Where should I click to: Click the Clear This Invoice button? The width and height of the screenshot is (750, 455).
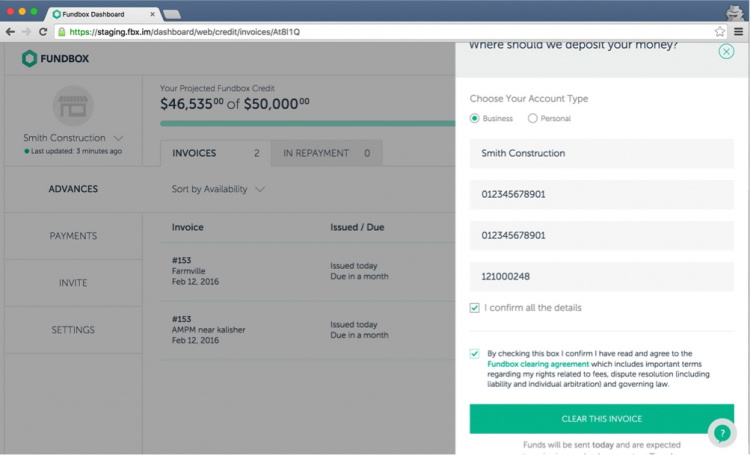click(x=601, y=419)
